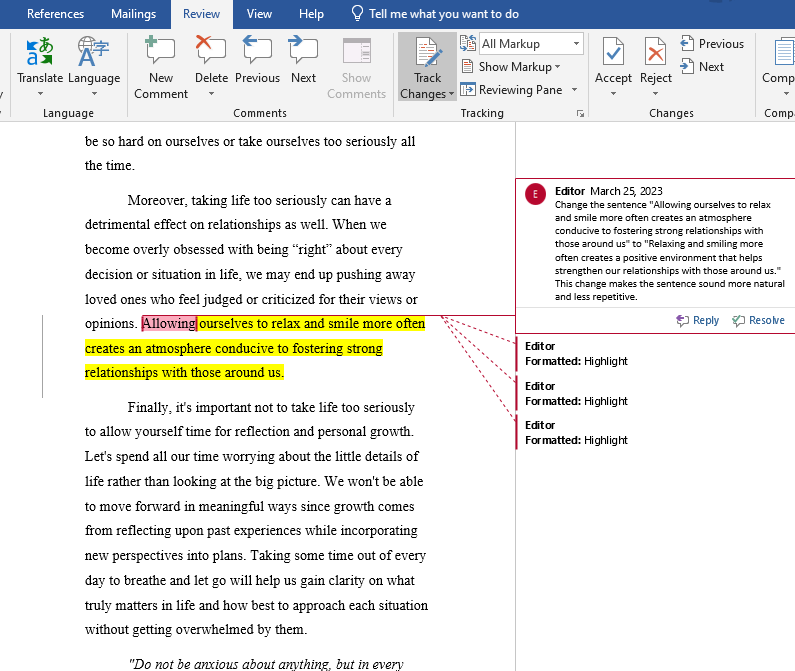795x671 pixels.
Task: Accept the tracked change
Action: pyautogui.click(x=613, y=52)
